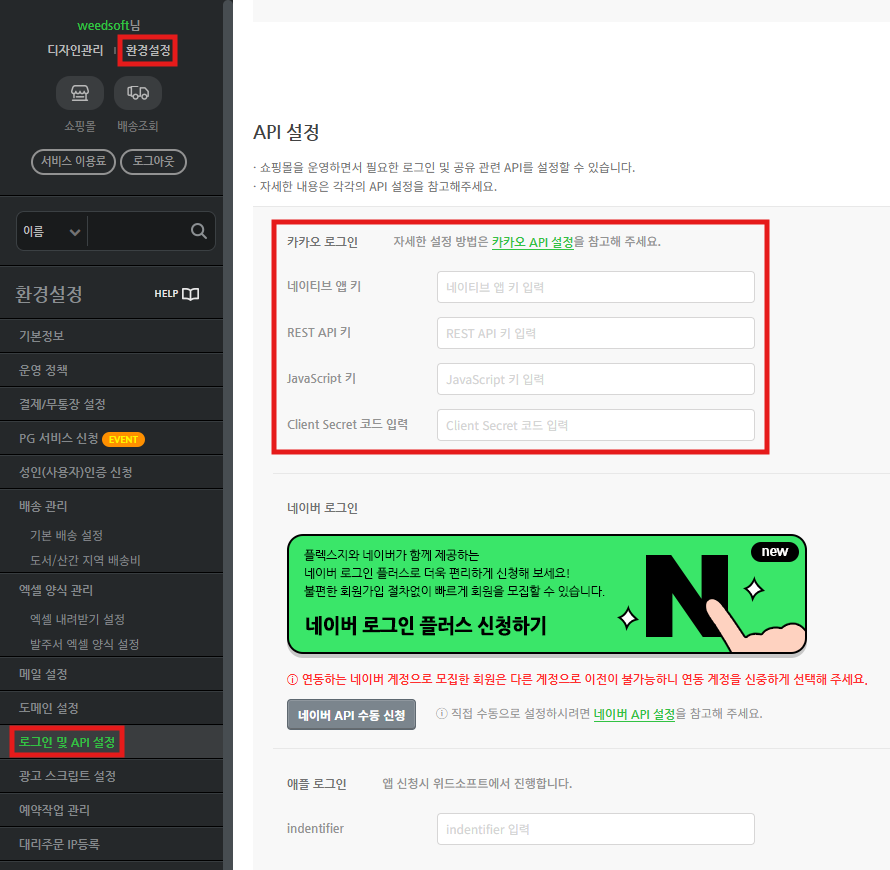Select 발주서 엑셀 양식 설정 submenu
Screen dimensions: 890x870
point(85,645)
